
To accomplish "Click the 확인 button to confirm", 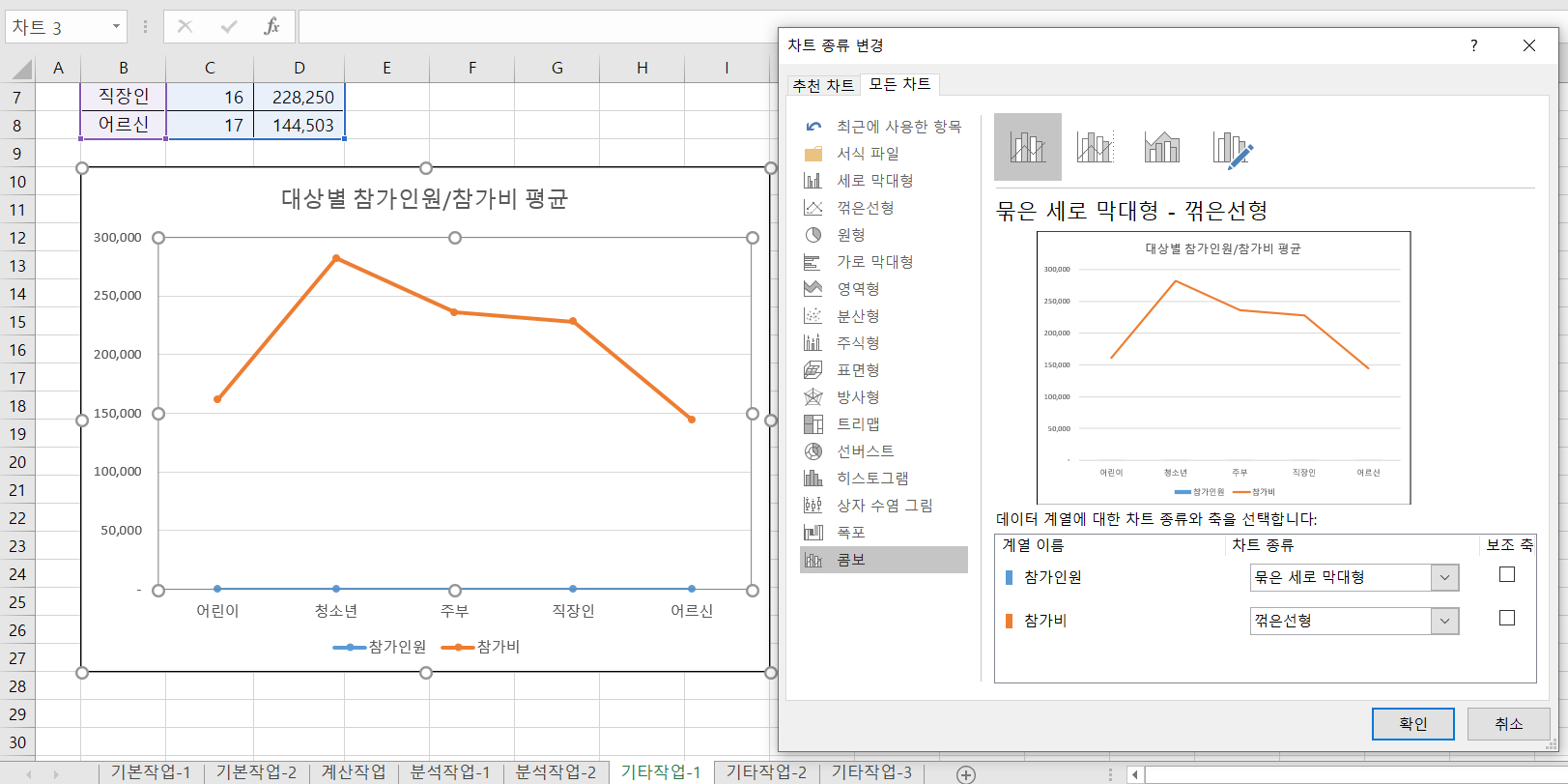I will 1412,724.
